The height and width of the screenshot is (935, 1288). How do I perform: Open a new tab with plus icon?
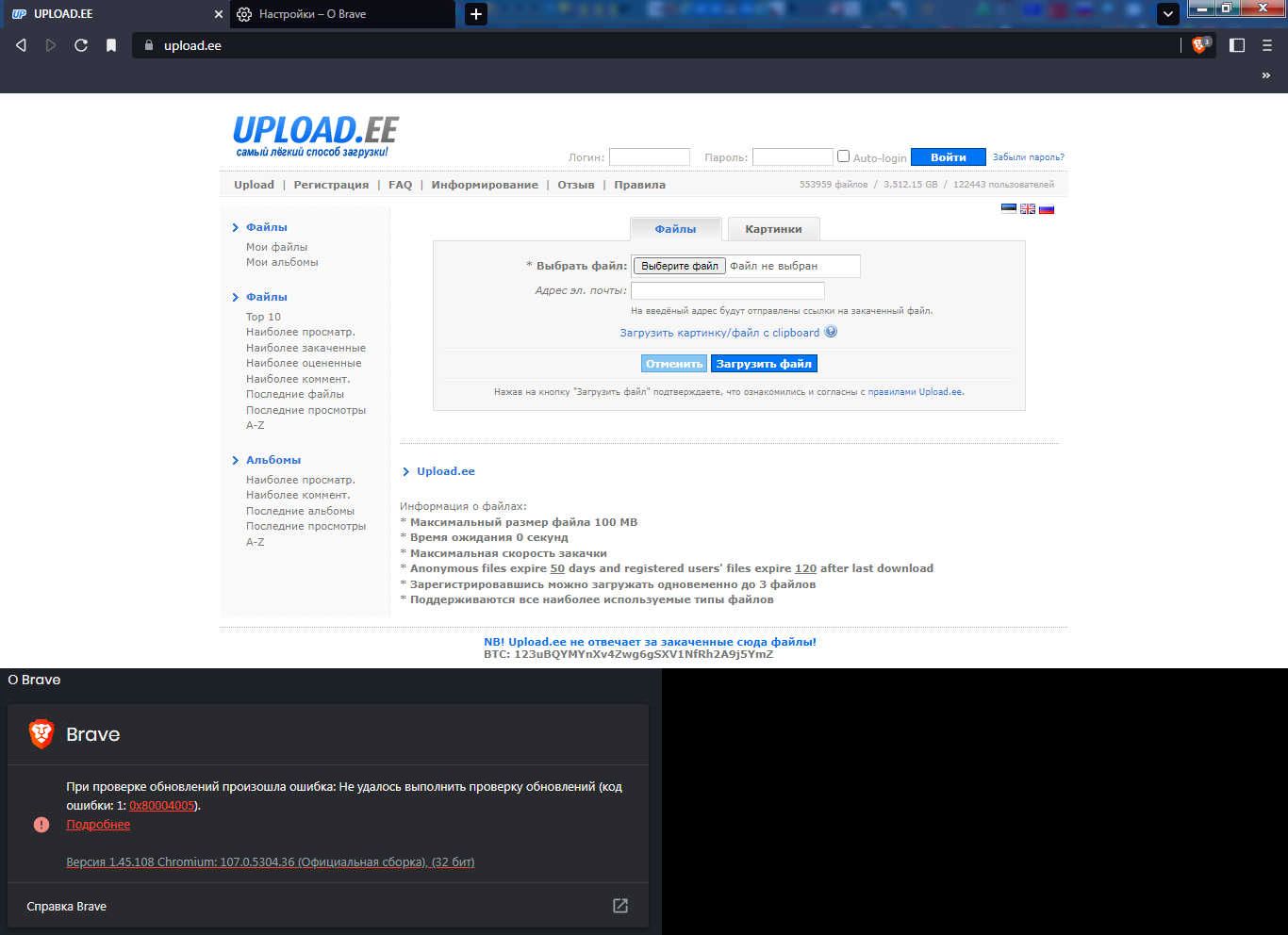coord(476,14)
